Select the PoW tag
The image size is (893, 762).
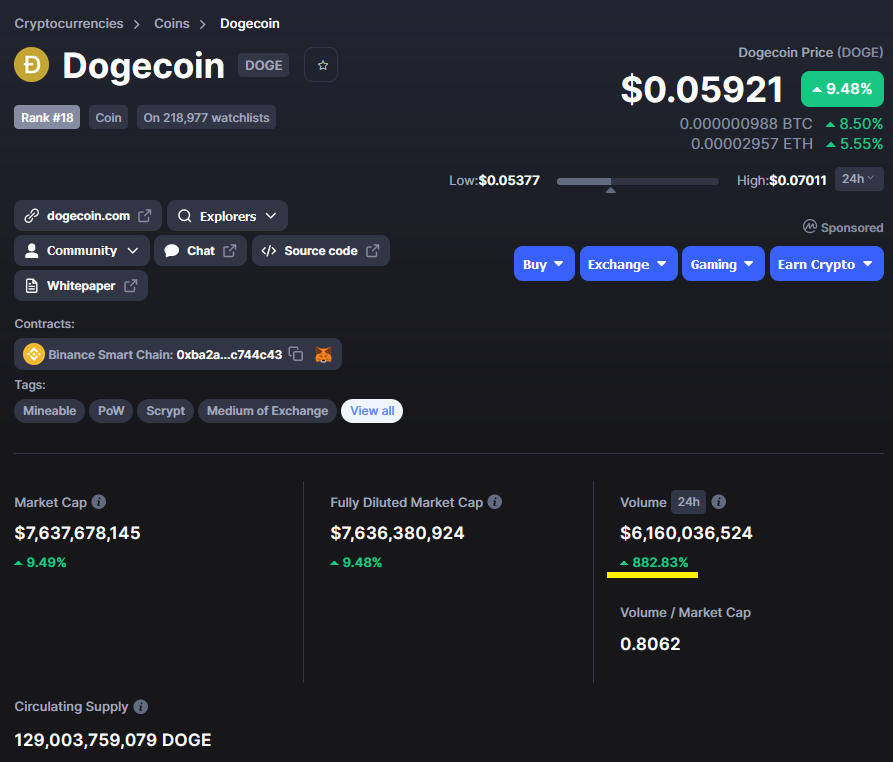(x=111, y=411)
